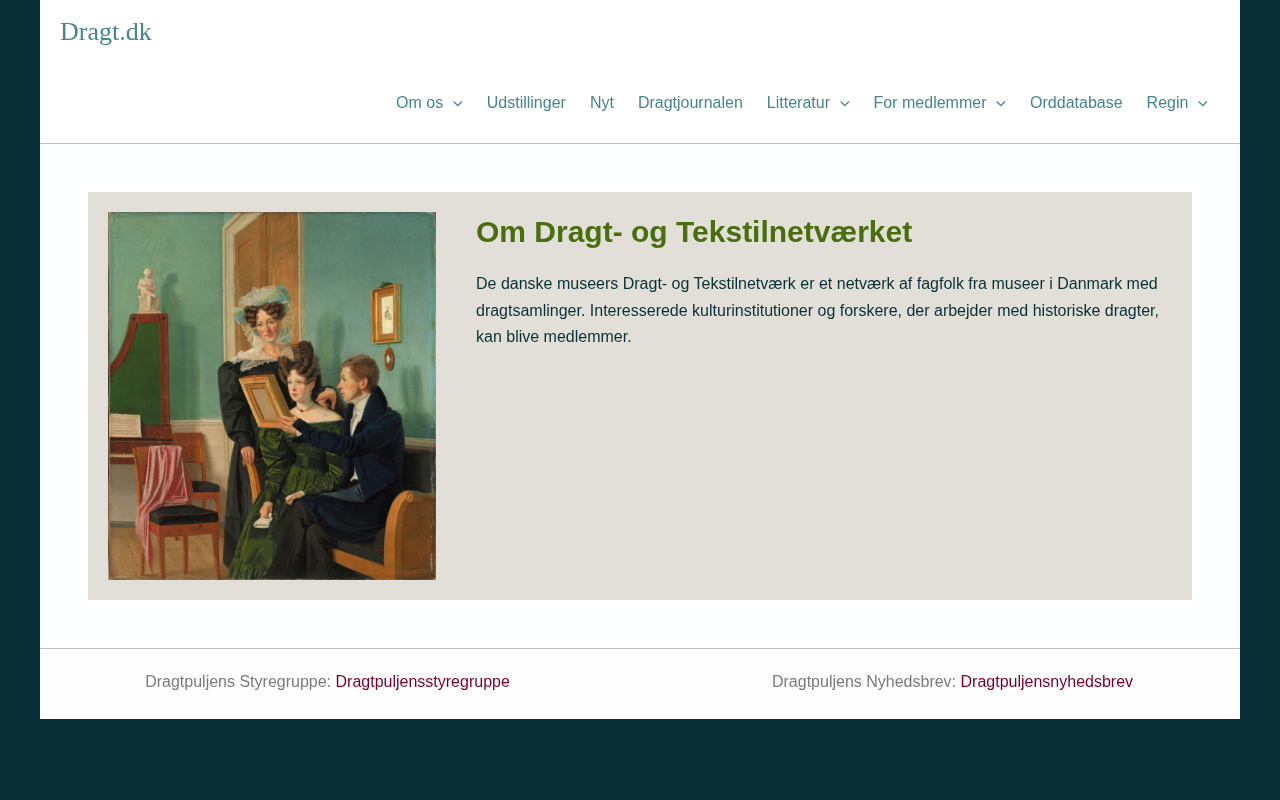Open the Litteratur menu item
The height and width of the screenshot is (800, 1280).
coord(798,103)
